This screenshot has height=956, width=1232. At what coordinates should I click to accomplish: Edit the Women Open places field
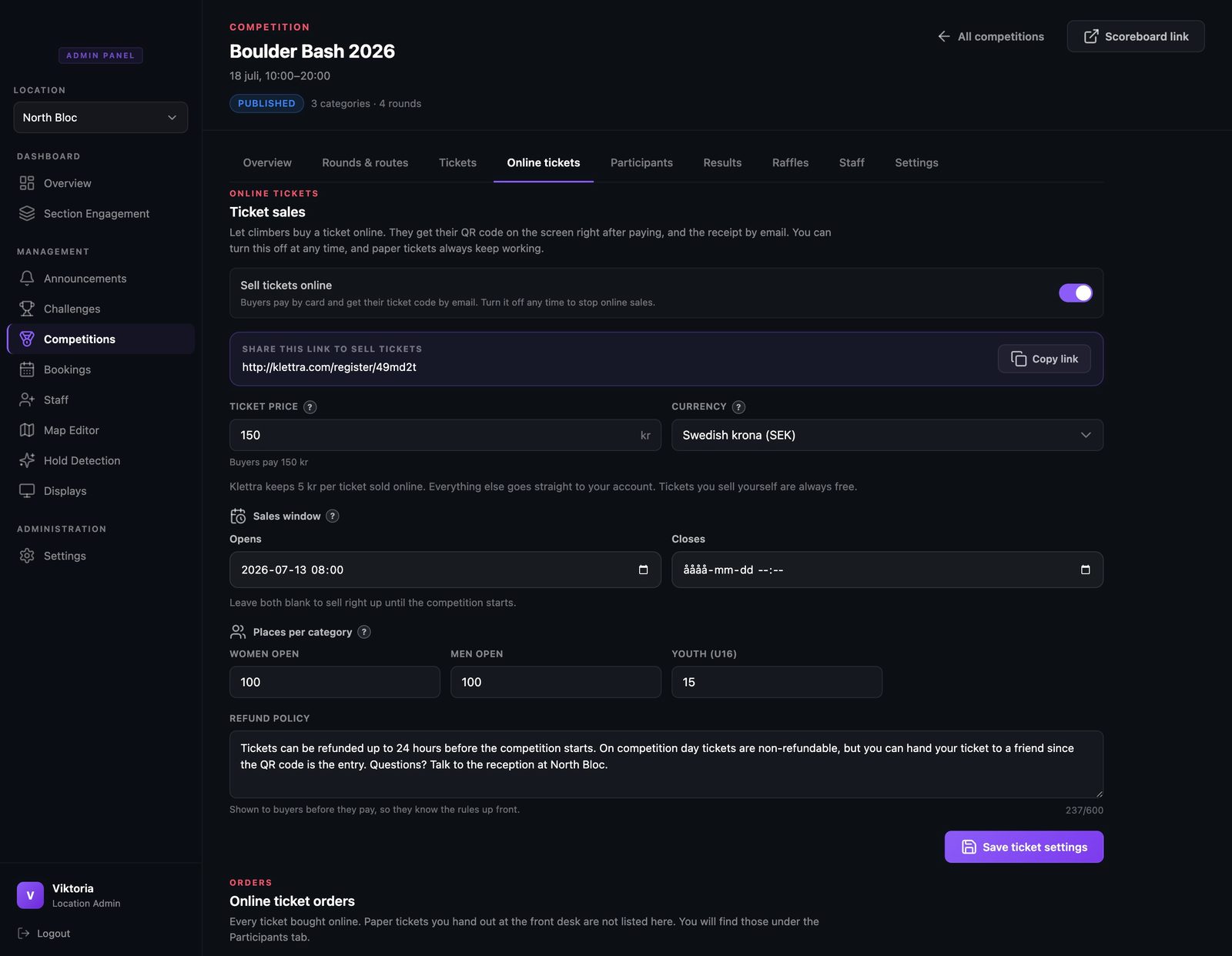coord(335,682)
